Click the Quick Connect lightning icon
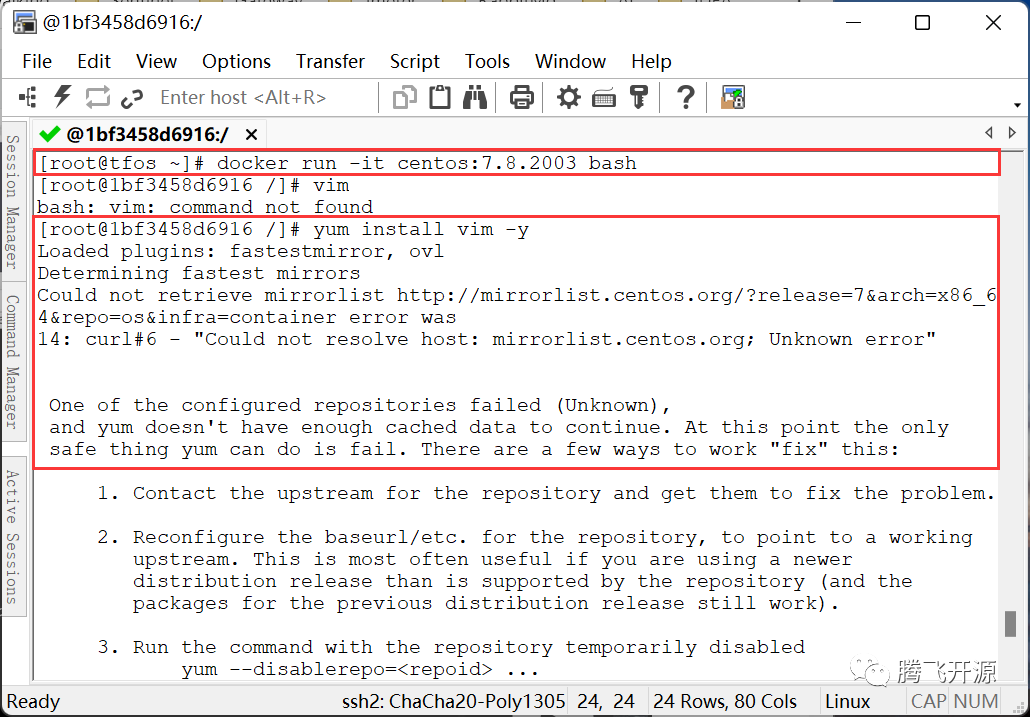Viewport: 1030px width, 717px height. 62,97
